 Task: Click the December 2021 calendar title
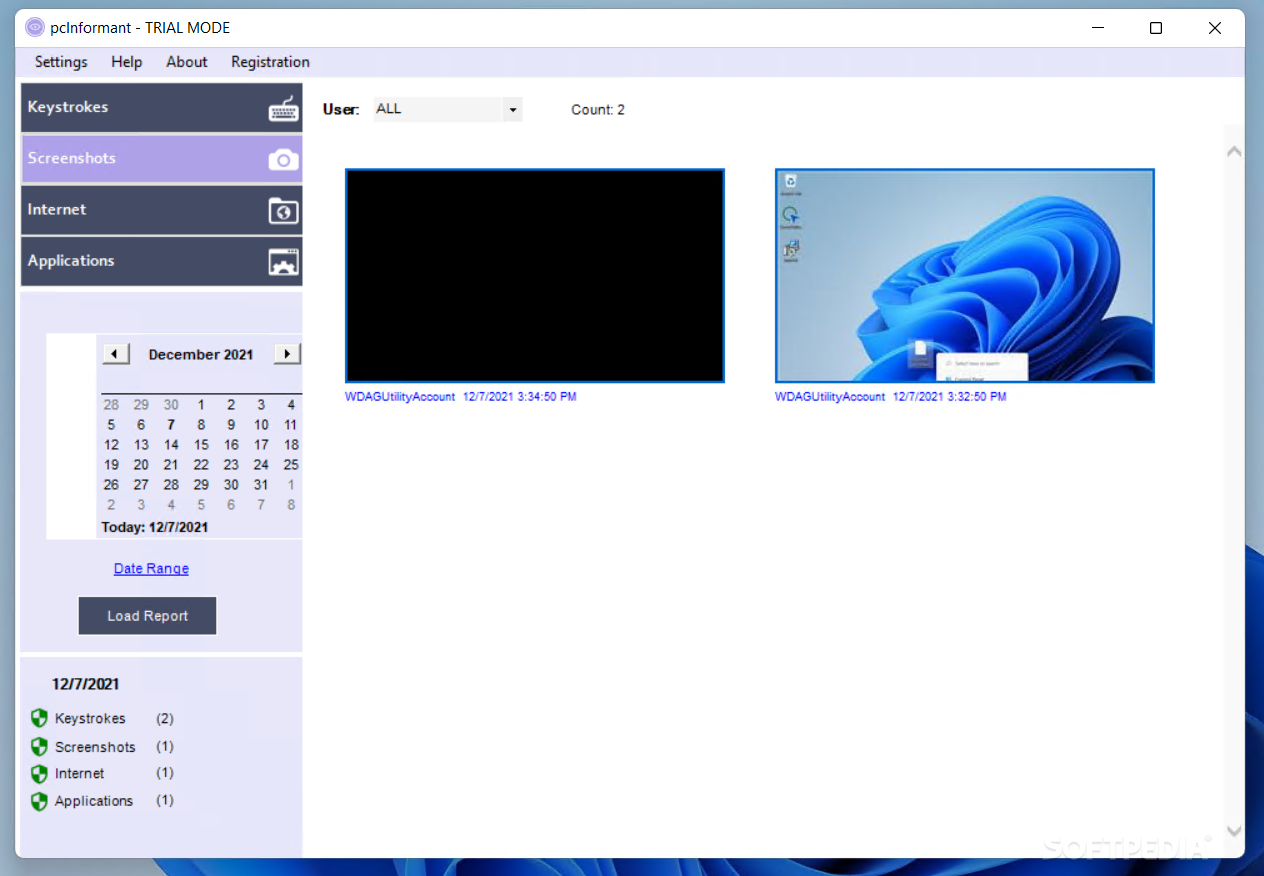[x=201, y=354]
